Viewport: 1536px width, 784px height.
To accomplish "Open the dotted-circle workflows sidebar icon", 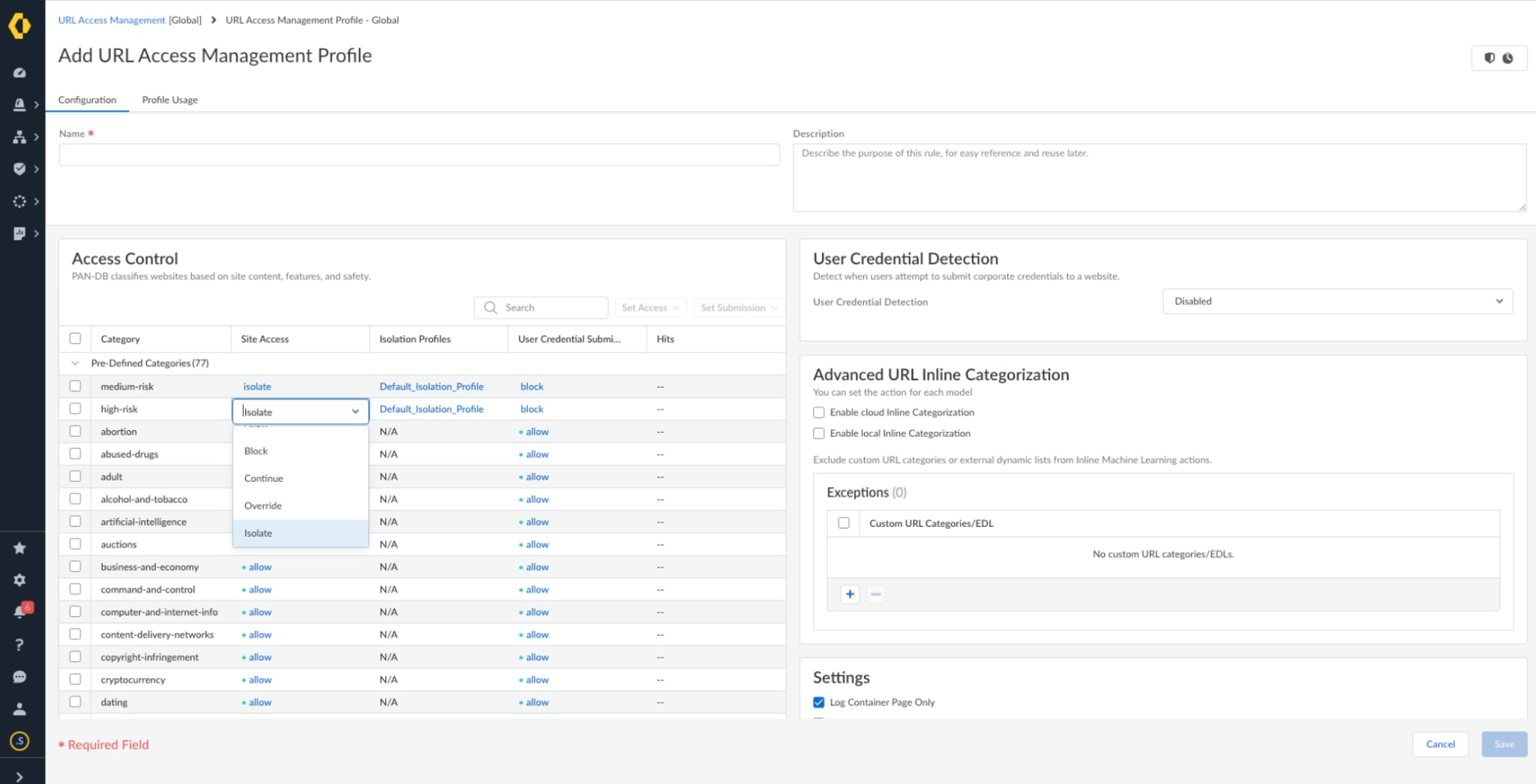I will tap(19, 202).
